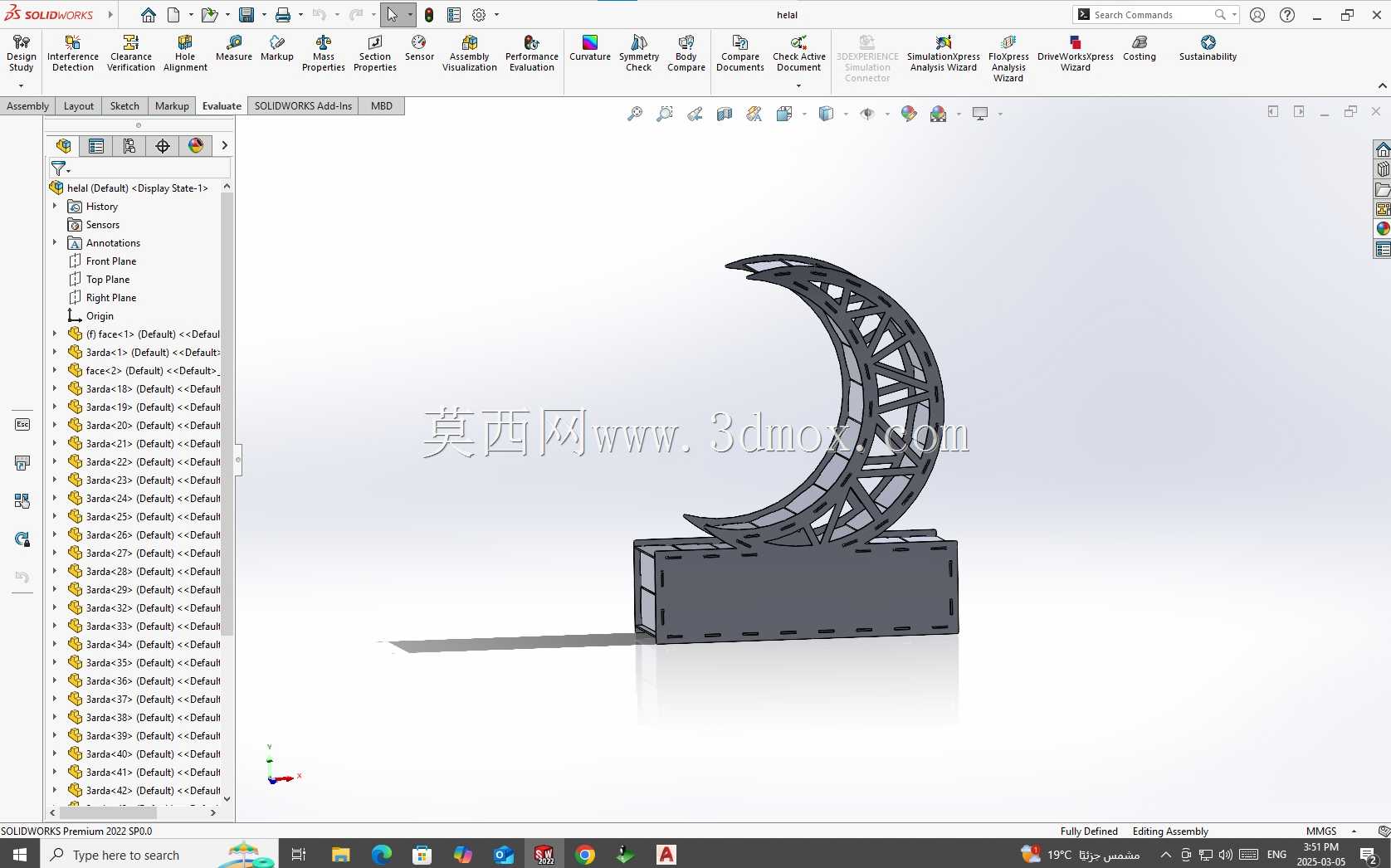Open the Options gear icon

479,15
